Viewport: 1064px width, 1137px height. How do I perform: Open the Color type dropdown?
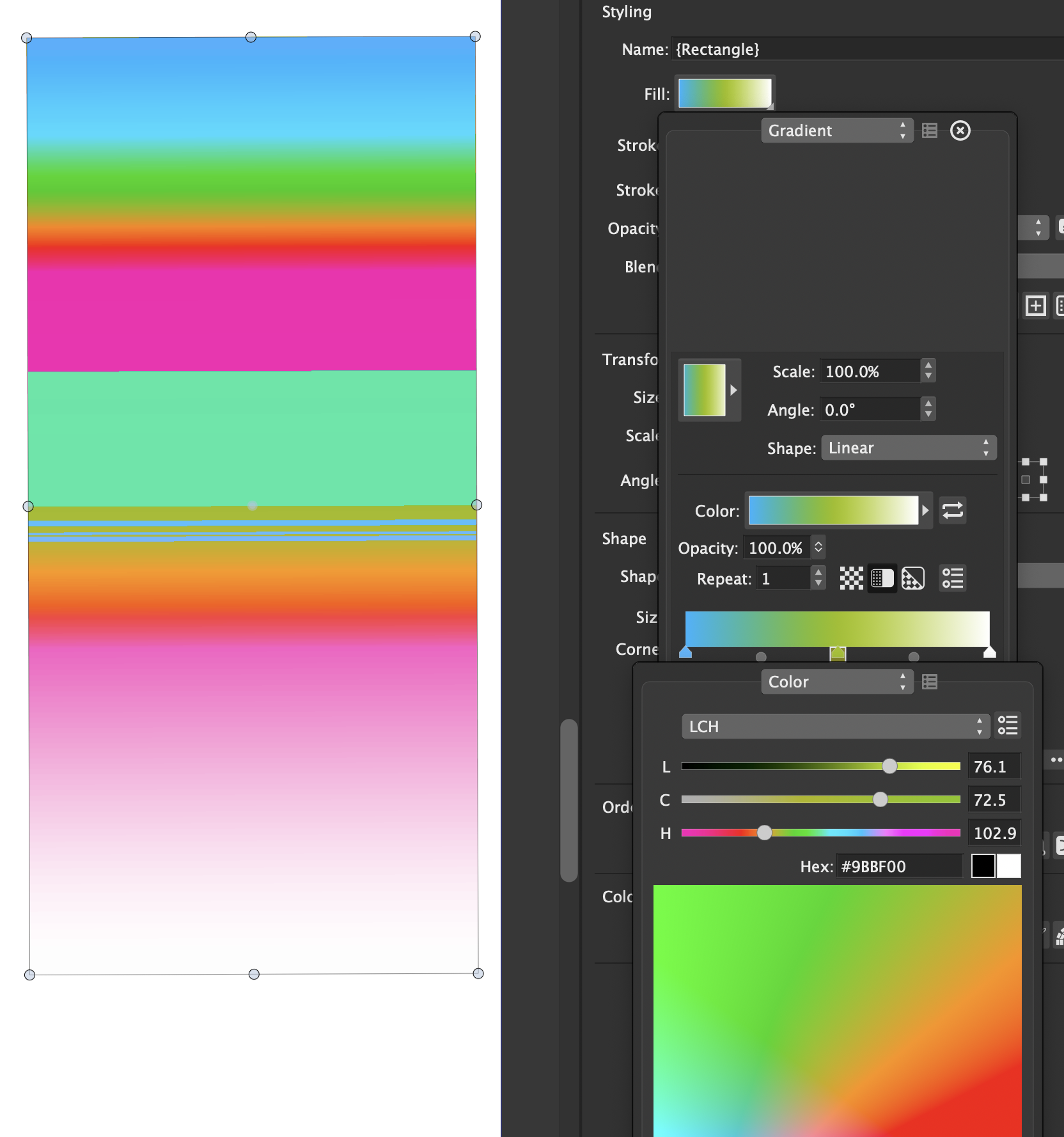pos(836,682)
